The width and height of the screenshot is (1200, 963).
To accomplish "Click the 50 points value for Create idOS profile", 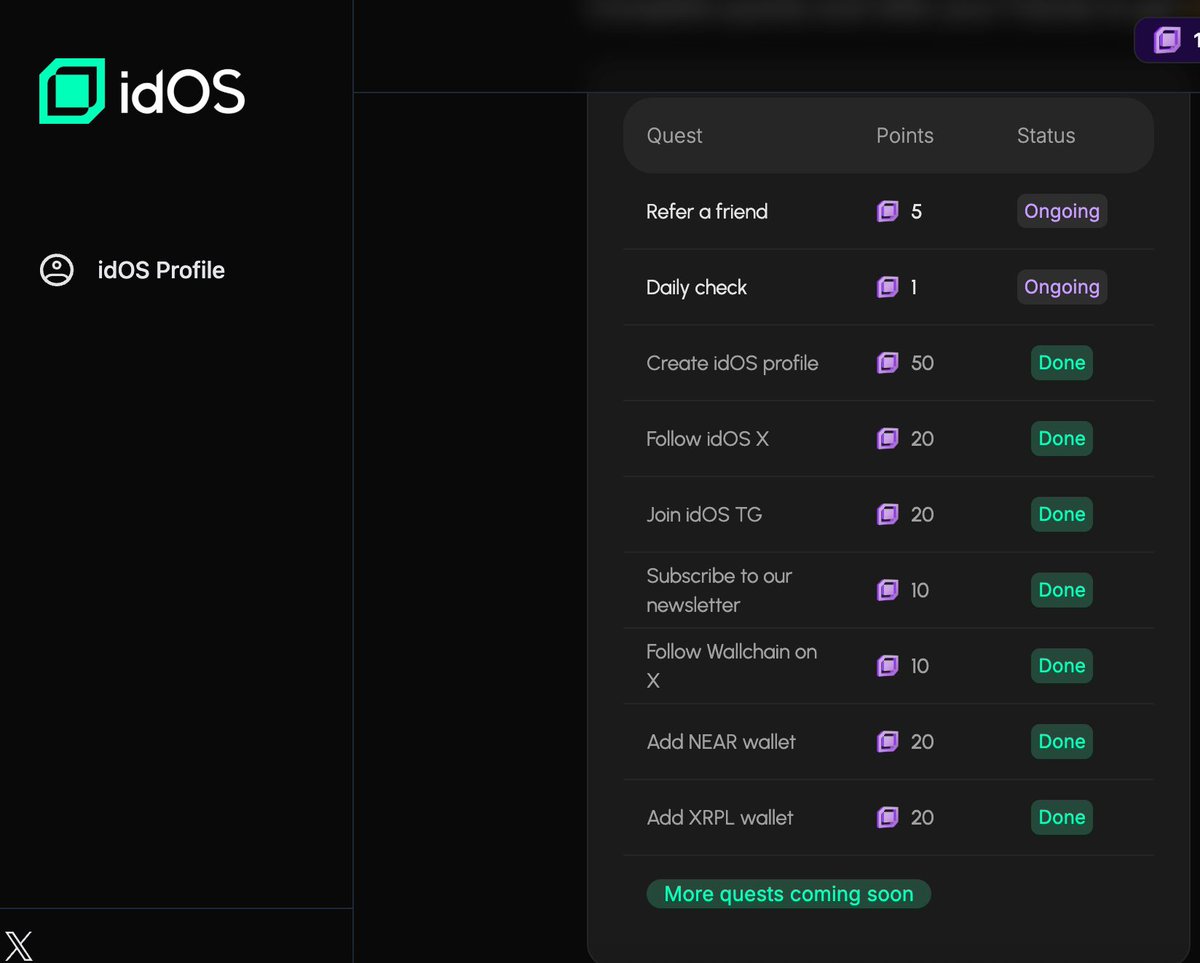I will point(922,363).
